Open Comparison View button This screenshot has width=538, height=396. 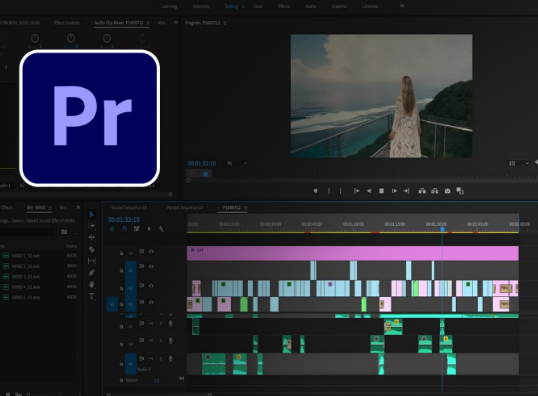tap(460, 191)
